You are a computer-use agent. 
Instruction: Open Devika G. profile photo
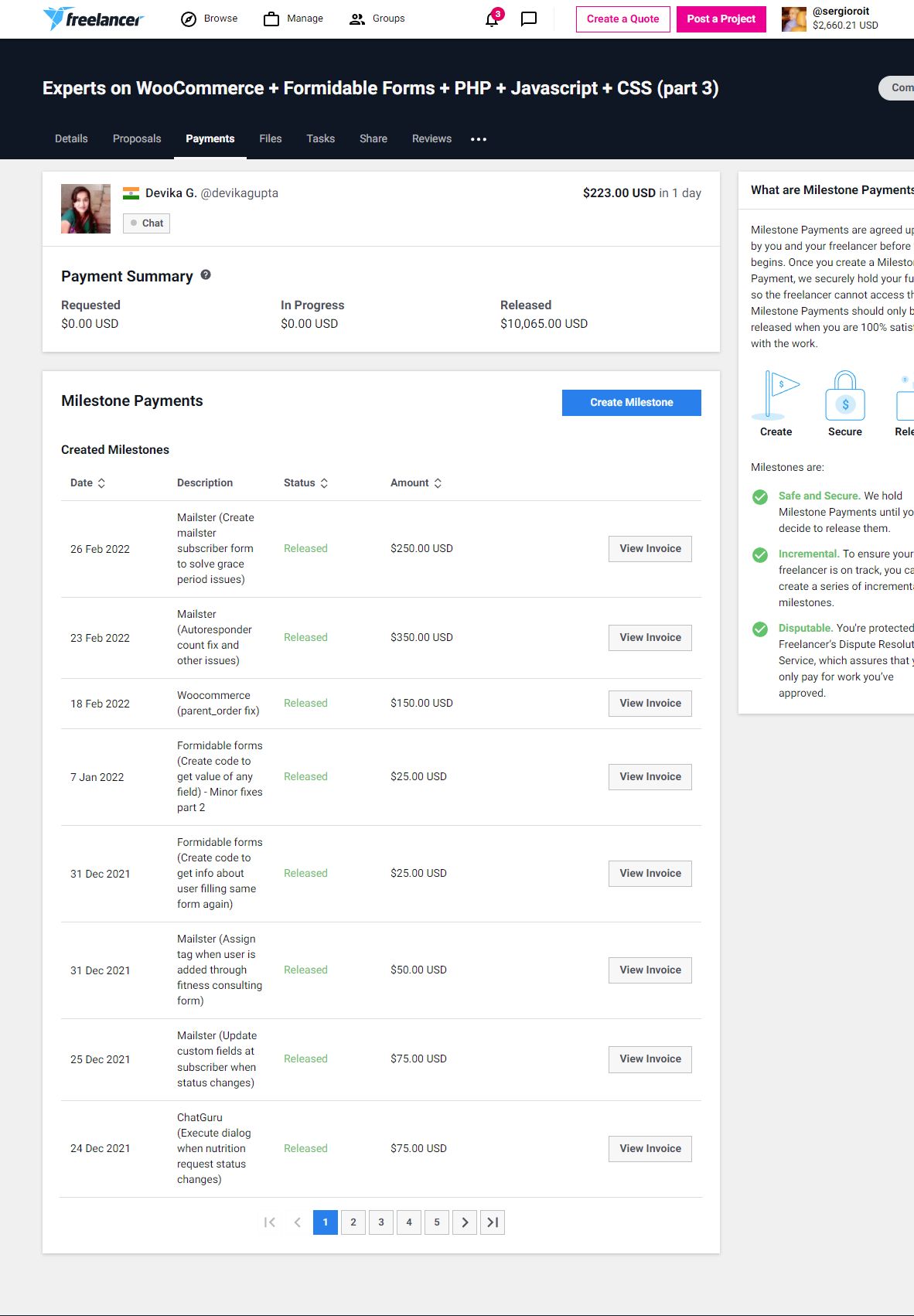(x=86, y=209)
